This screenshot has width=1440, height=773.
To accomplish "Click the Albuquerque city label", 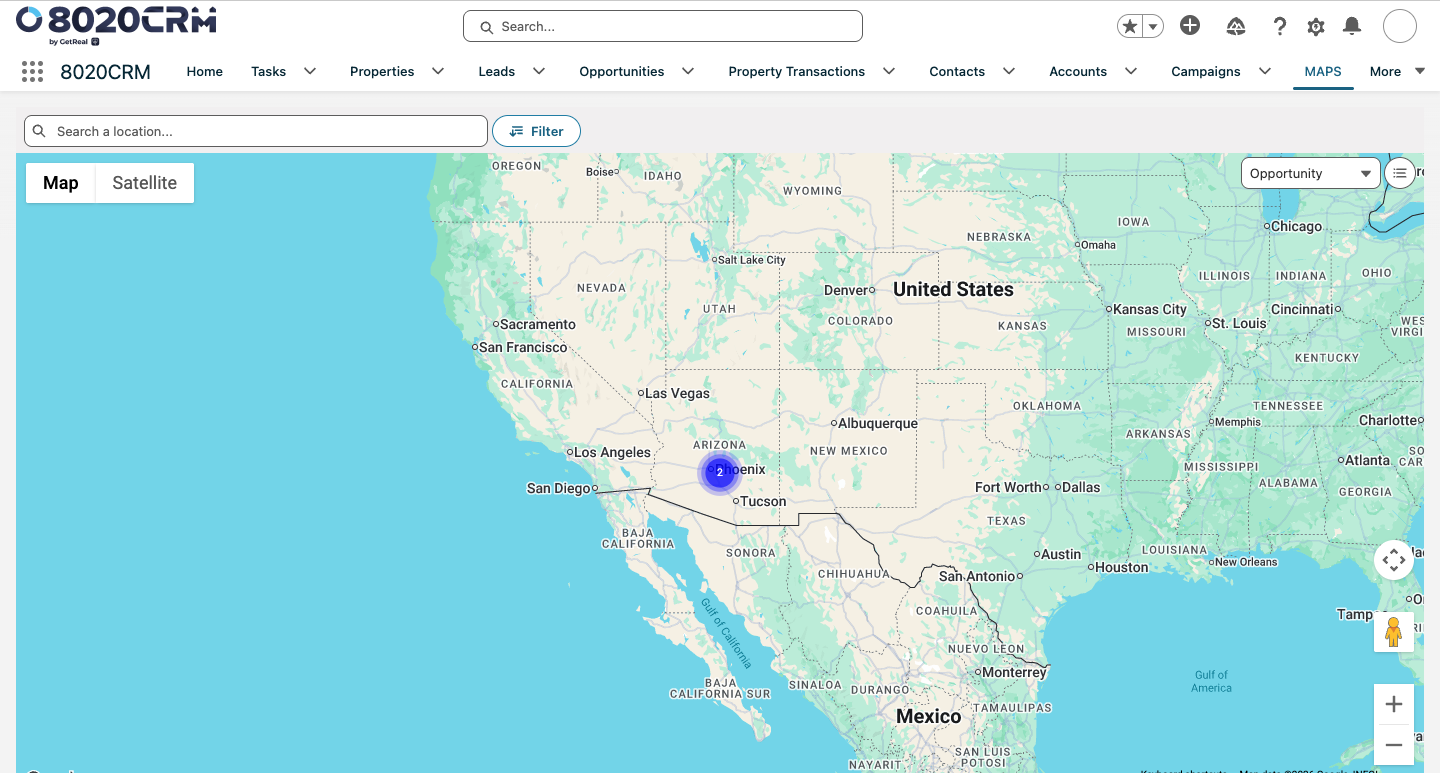I will (877, 423).
